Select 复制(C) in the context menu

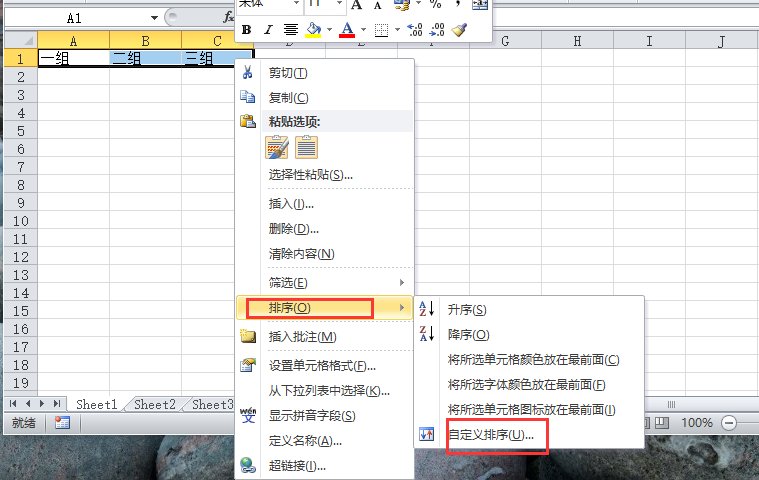pyautogui.click(x=288, y=97)
